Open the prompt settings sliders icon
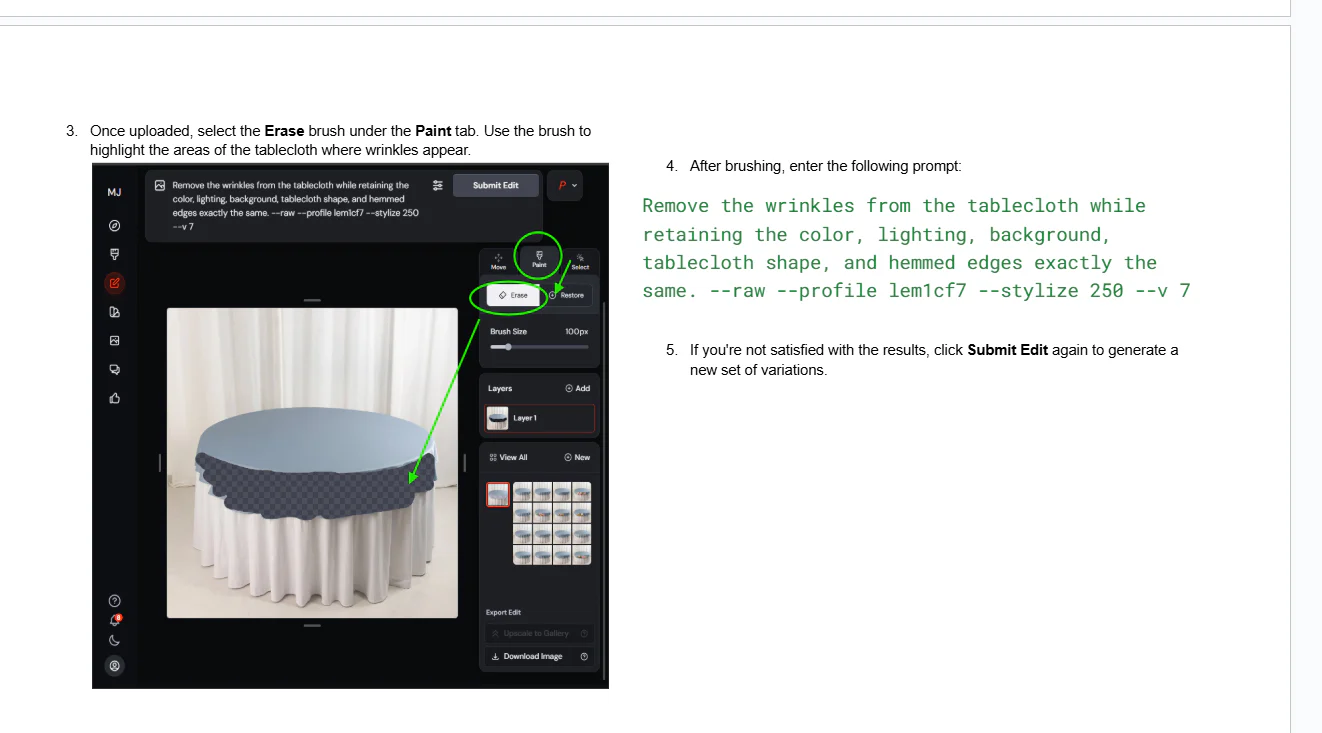This screenshot has height=733, width=1322. coord(437,185)
